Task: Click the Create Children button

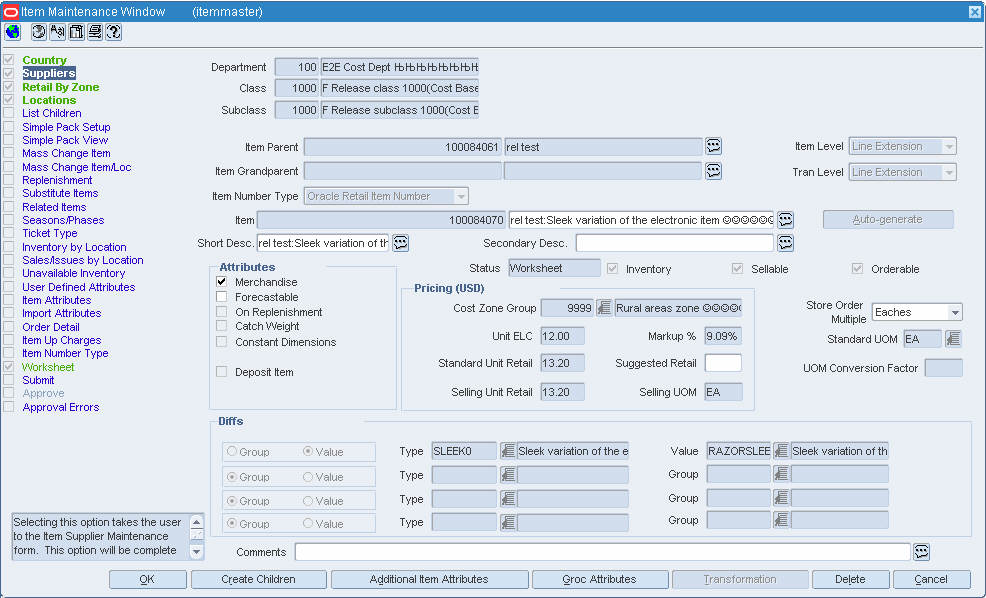Action: (x=258, y=579)
